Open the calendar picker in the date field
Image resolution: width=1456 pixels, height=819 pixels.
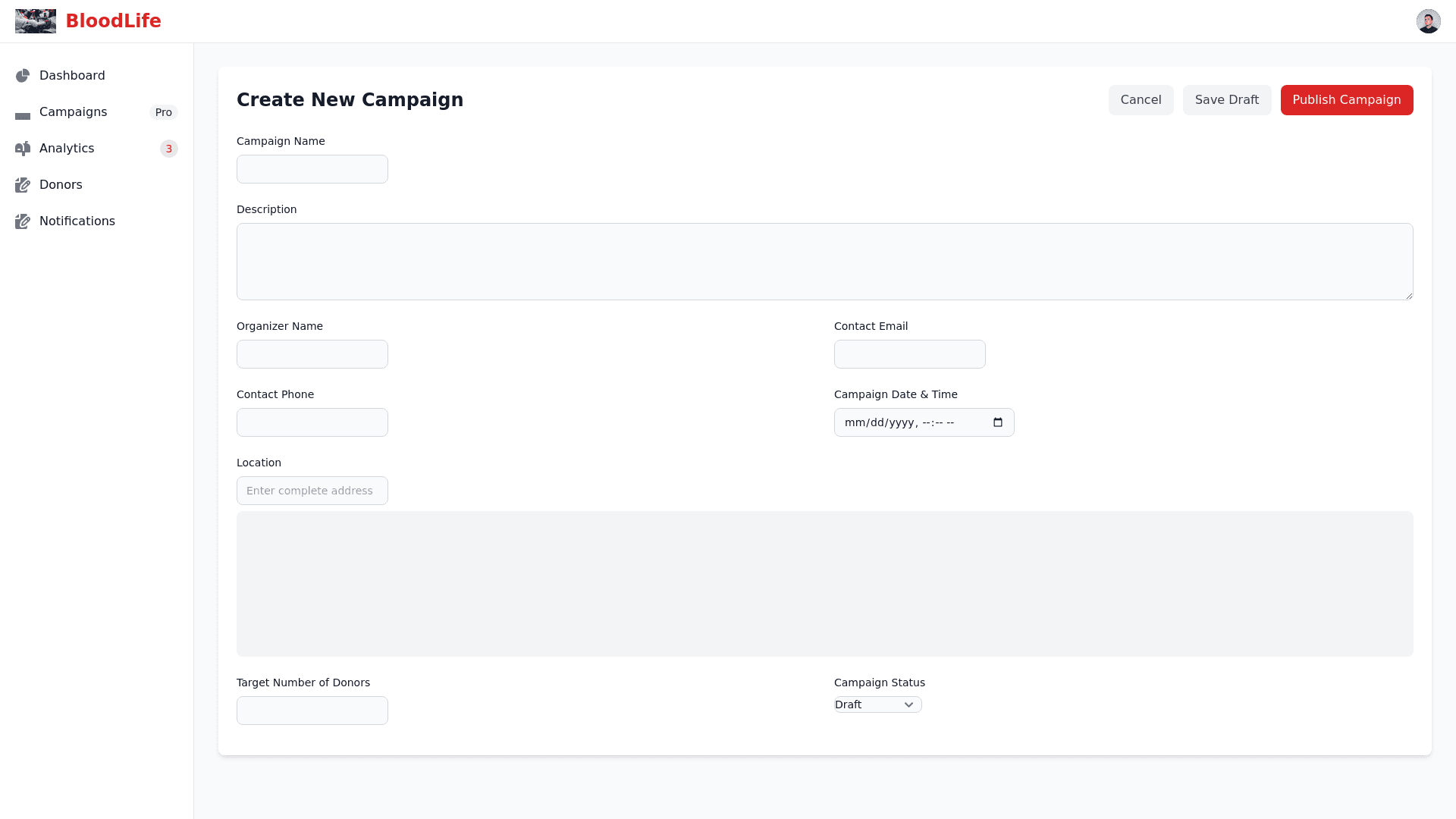(x=998, y=422)
